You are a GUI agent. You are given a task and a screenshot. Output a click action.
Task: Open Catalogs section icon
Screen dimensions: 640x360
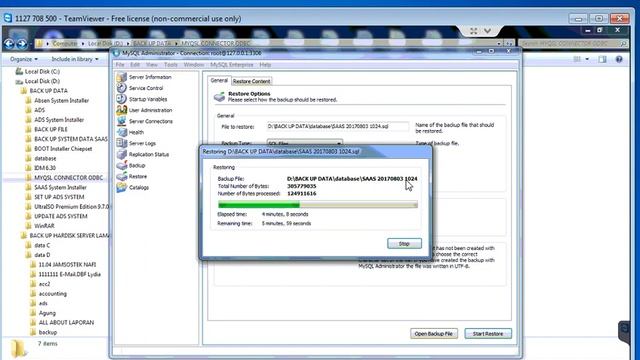pyautogui.click(x=122, y=187)
